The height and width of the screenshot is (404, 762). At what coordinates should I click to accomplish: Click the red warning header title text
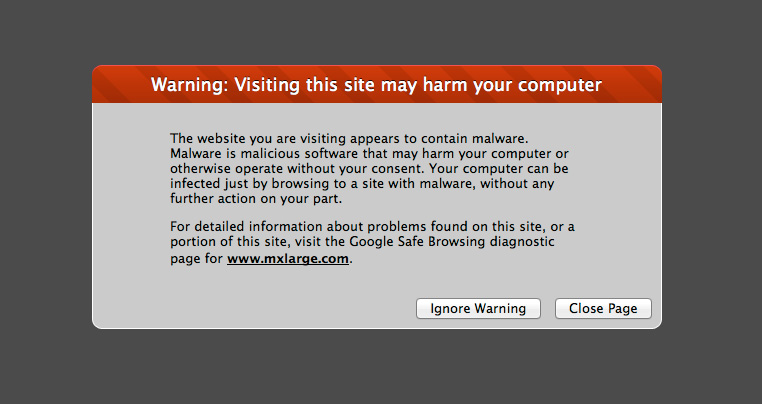[x=377, y=85]
